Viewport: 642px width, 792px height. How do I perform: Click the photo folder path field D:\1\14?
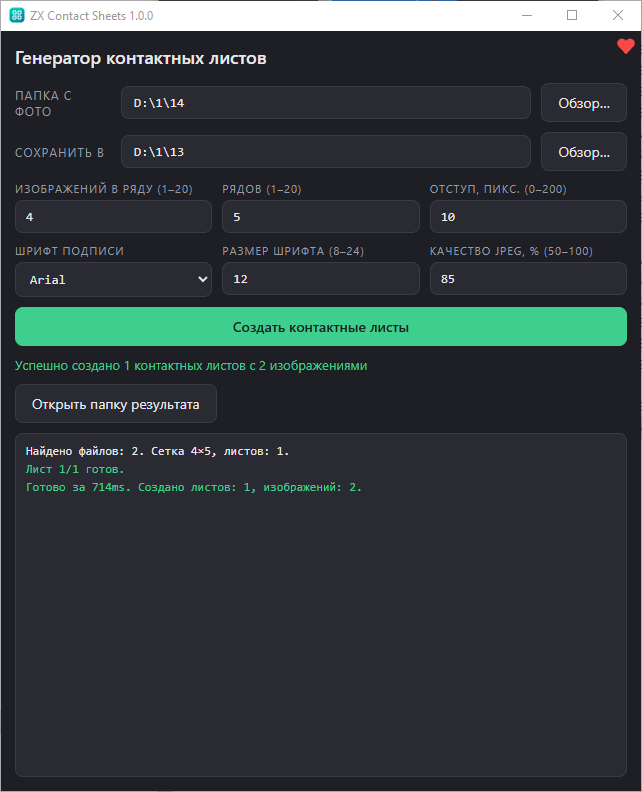pyautogui.click(x=326, y=103)
